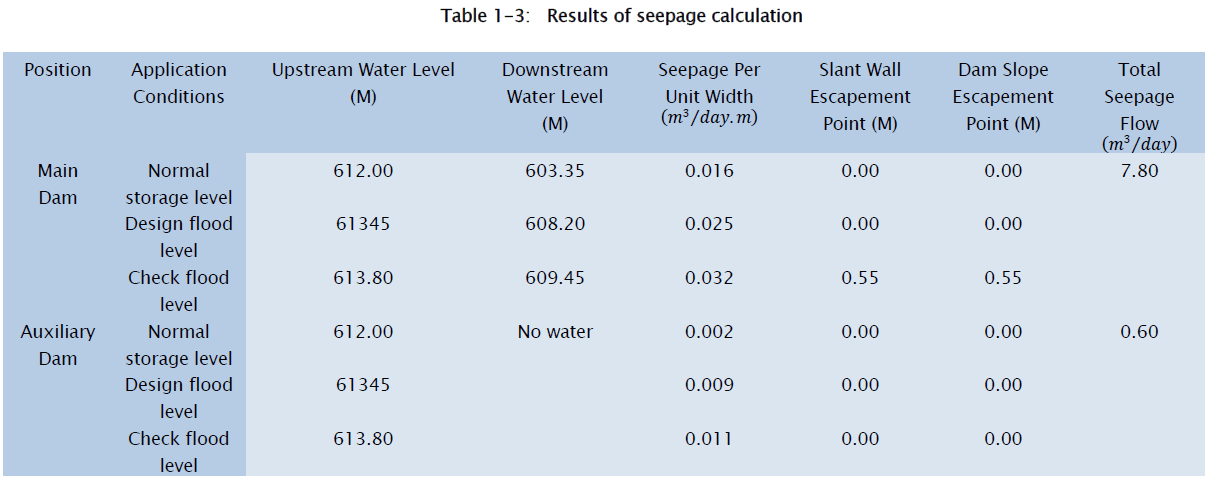Select the Position column header
The height and width of the screenshot is (483, 1210).
pyautogui.click(x=58, y=70)
